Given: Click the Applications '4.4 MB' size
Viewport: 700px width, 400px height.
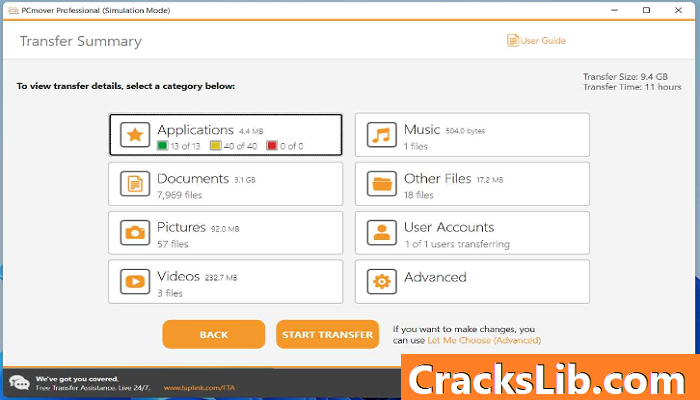Looking at the screenshot, I should click(x=251, y=131).
